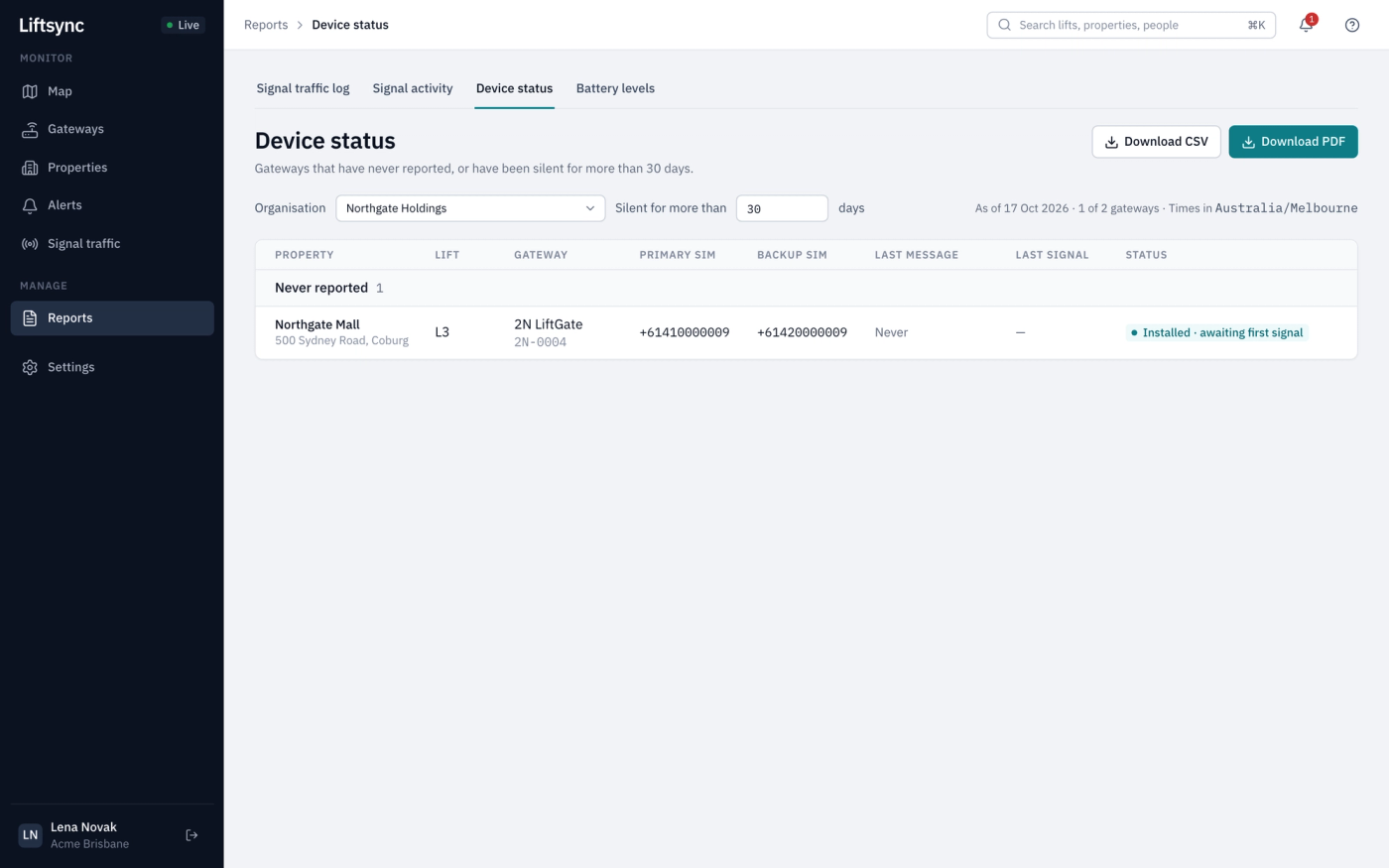Open notifications bell in top bar
The height and width of the screenshot is (868, 1389).
pos(1306,25)
